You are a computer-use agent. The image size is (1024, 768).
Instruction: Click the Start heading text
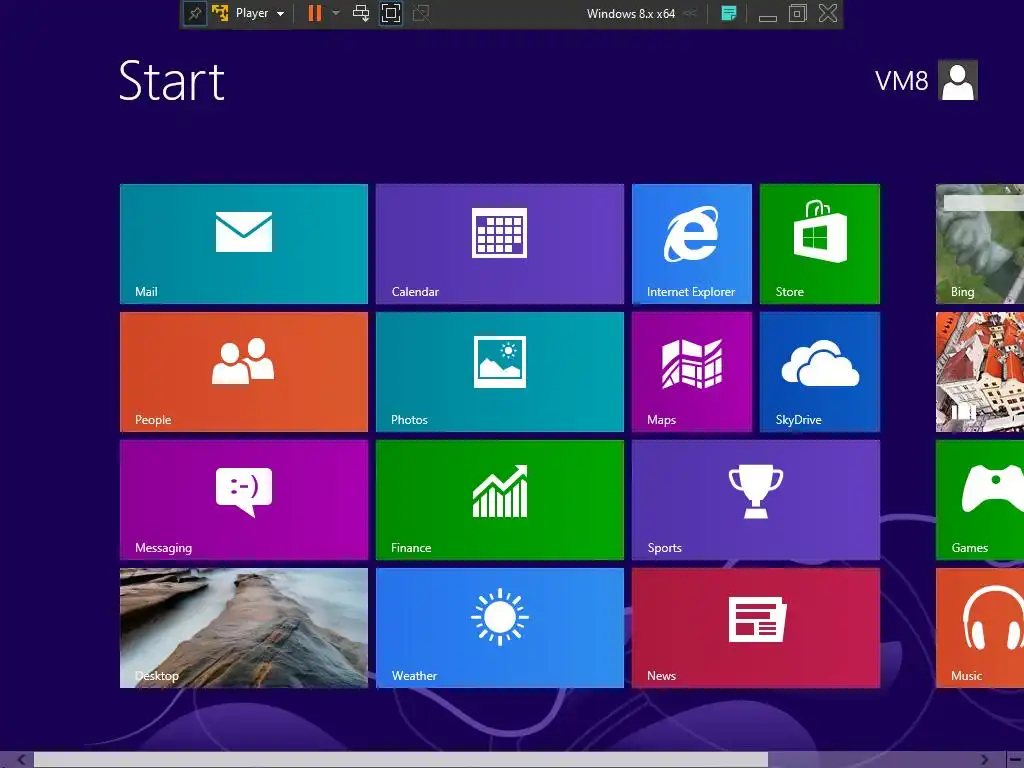(172, 81)
